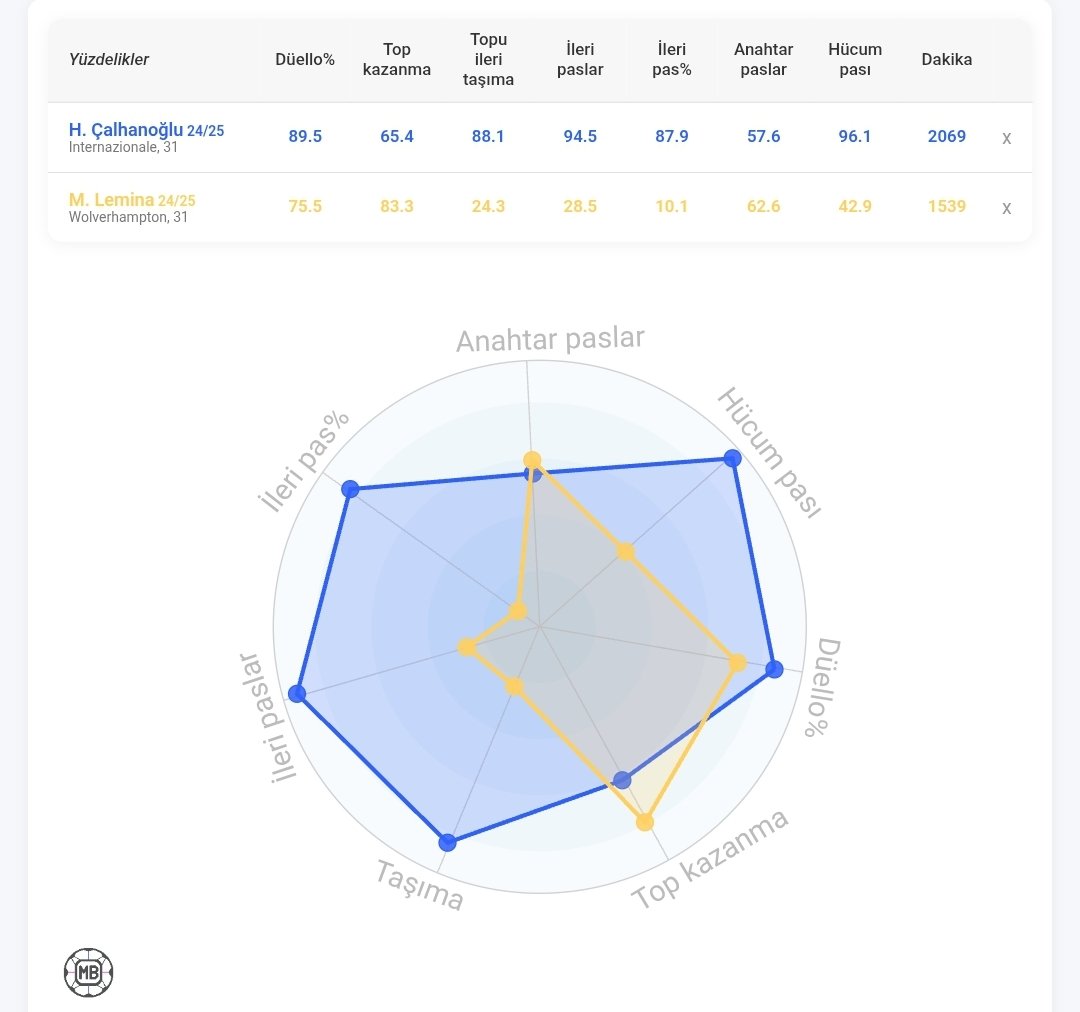
Task: Click Çalhanoğlu's 2069 minutes value
Action: [946, 136]
